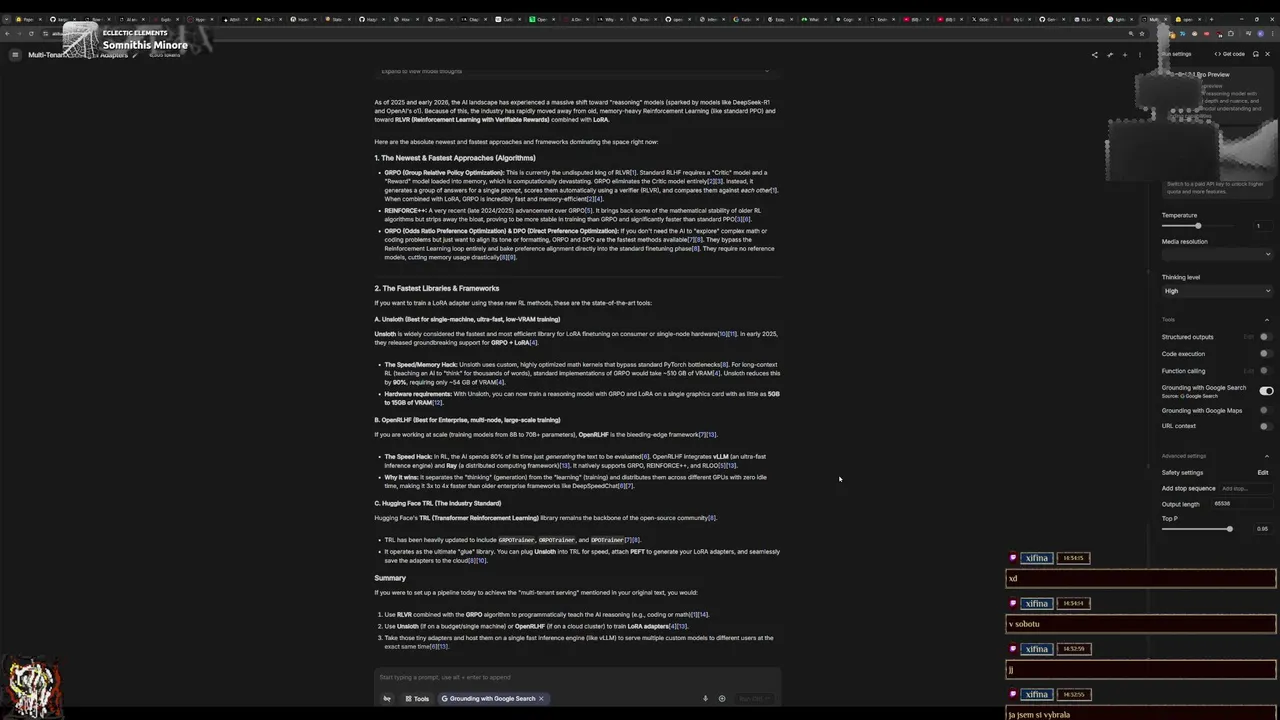Click xifina chat message 'xd'

1141,578
